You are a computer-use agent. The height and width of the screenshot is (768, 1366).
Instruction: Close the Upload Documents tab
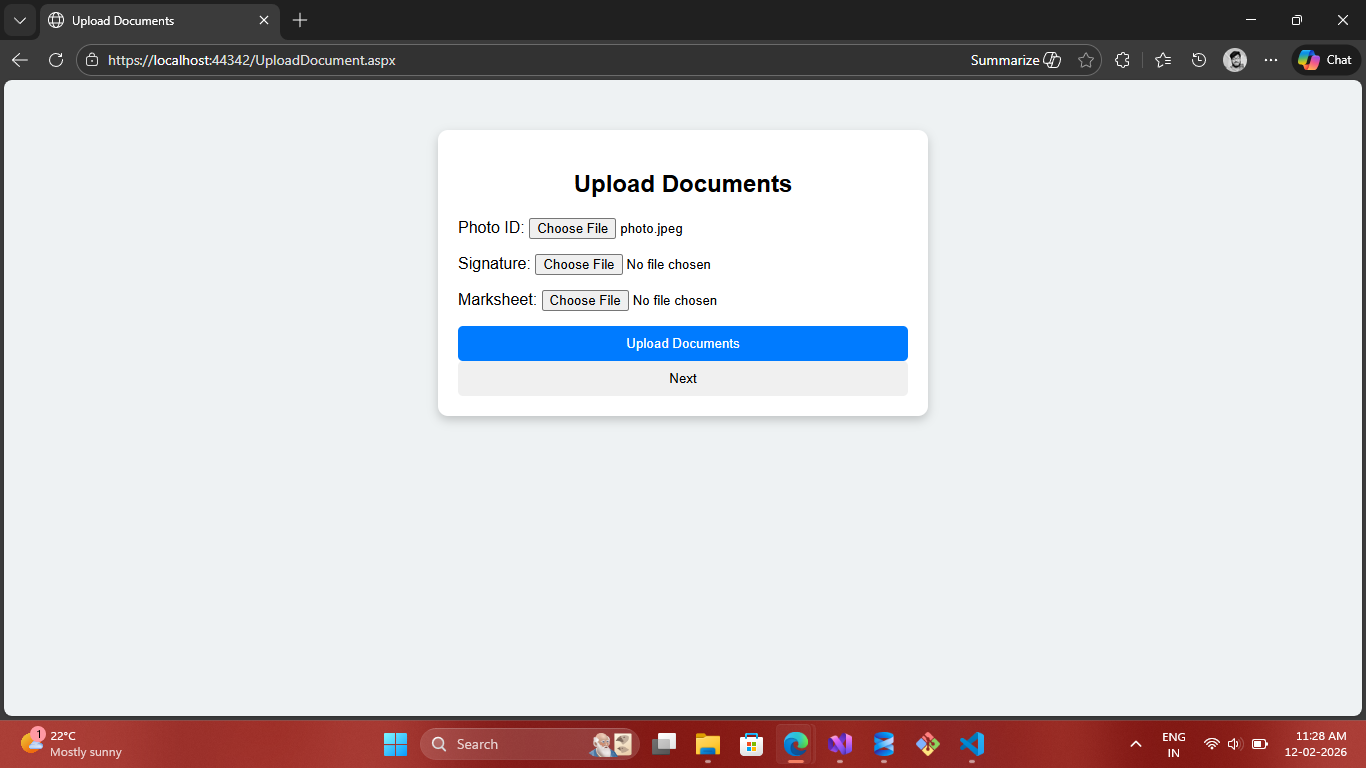264,20
